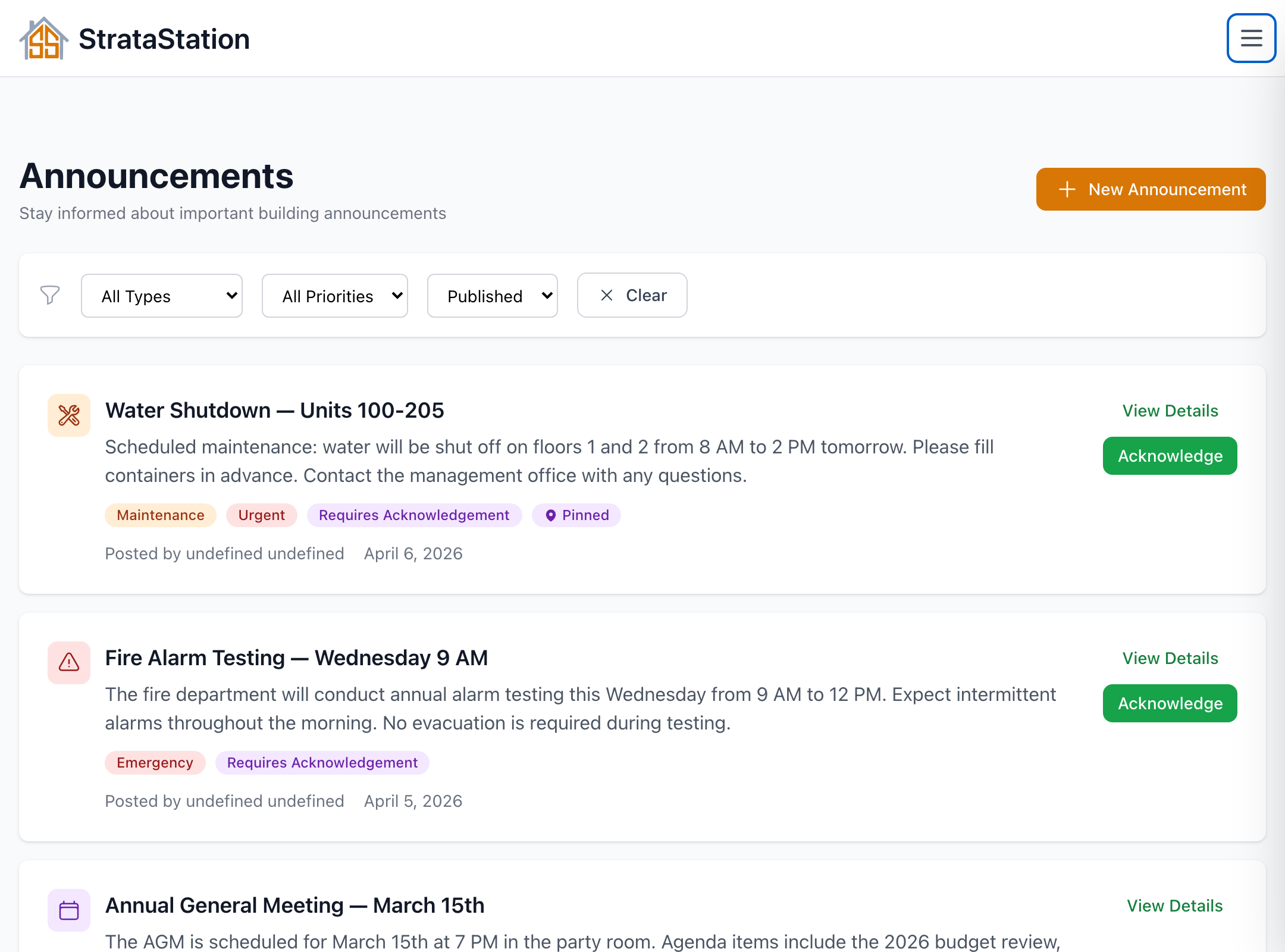Open the All Types dropdown

click(162, 296)
